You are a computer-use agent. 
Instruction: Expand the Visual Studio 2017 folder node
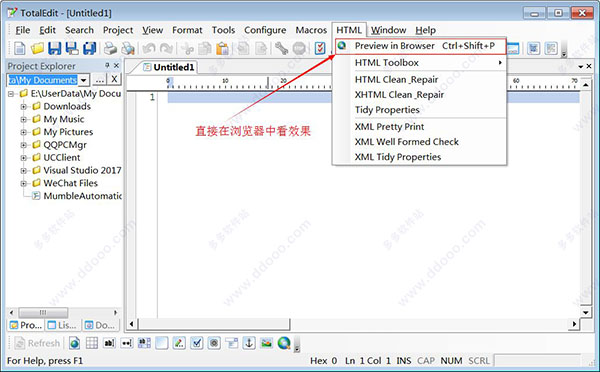coord(23,171)
